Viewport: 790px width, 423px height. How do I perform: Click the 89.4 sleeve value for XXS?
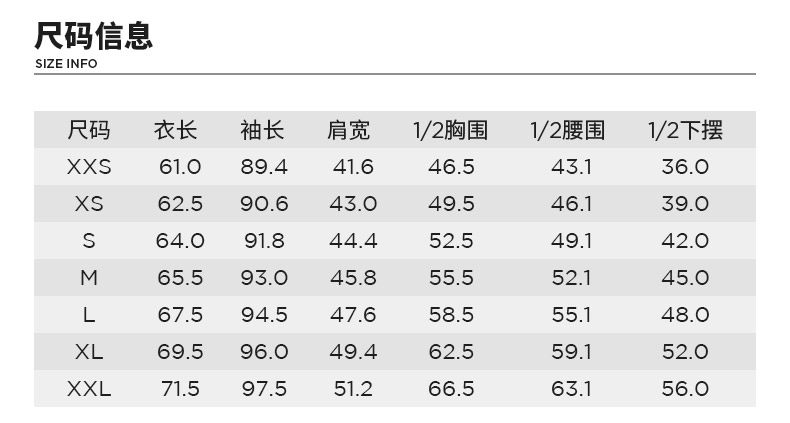264,167
